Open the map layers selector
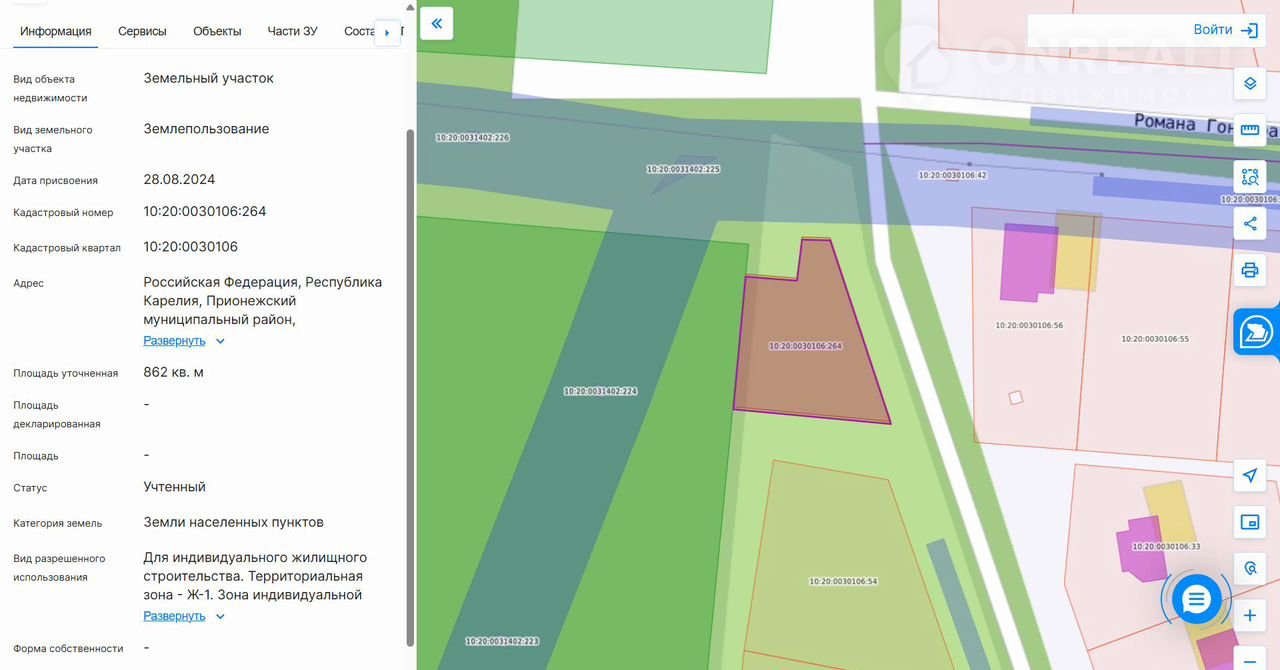The image size is (1280, 670). (1249, 83)
